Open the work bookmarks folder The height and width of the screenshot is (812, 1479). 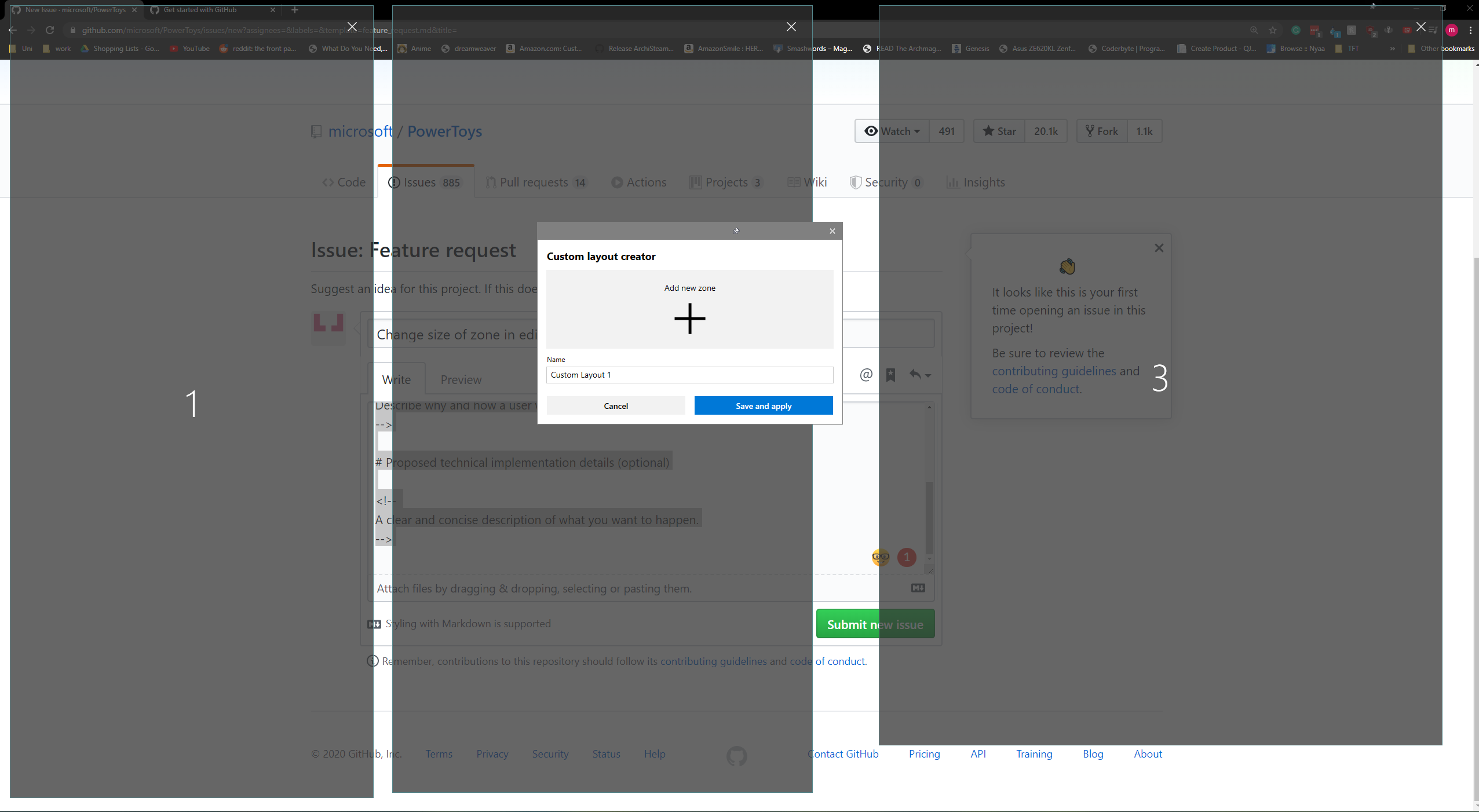coord(57,49)
